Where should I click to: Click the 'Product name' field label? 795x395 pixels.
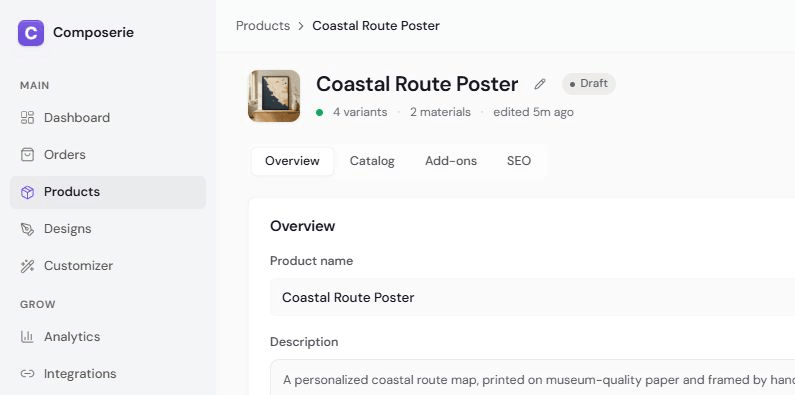[311, 261]
